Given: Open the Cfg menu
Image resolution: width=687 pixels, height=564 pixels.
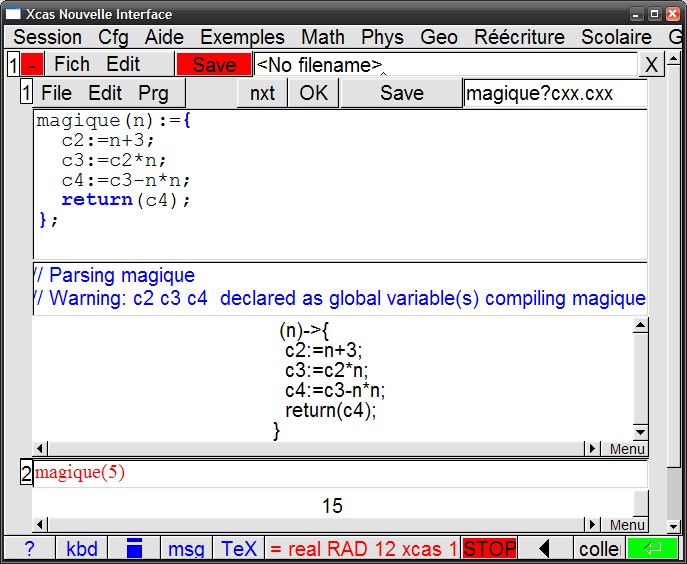Looking at the screenshot, I should pyautogui.click(x=113, y=37).
